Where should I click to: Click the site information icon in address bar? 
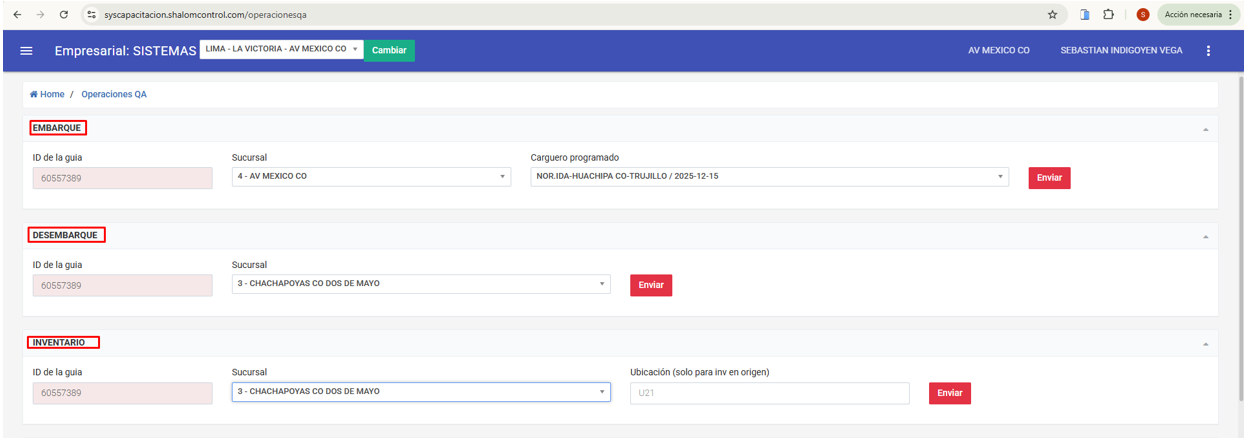tap(91, 15)
